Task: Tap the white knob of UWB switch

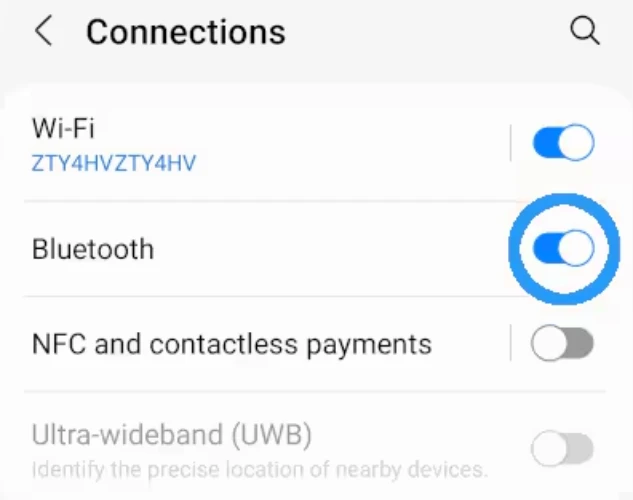Action: 549,448
